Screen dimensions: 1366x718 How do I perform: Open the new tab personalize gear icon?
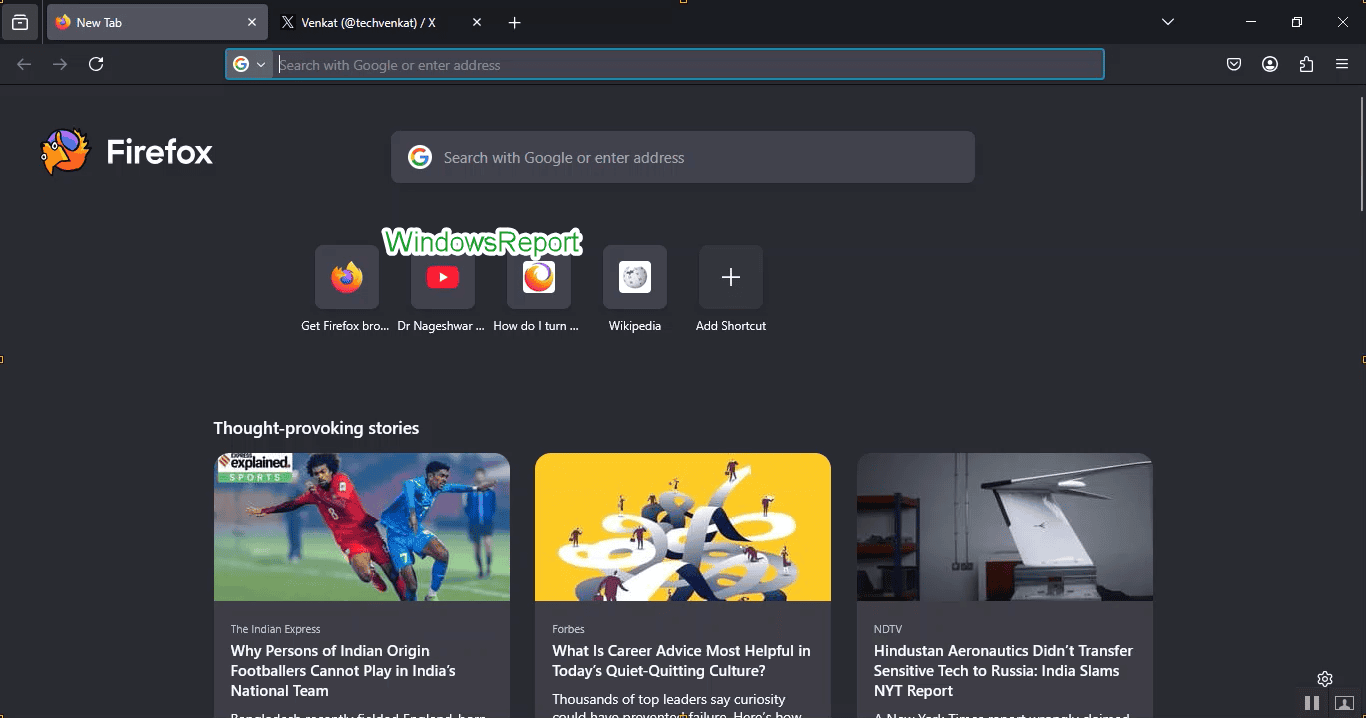tap(1325, 679)
